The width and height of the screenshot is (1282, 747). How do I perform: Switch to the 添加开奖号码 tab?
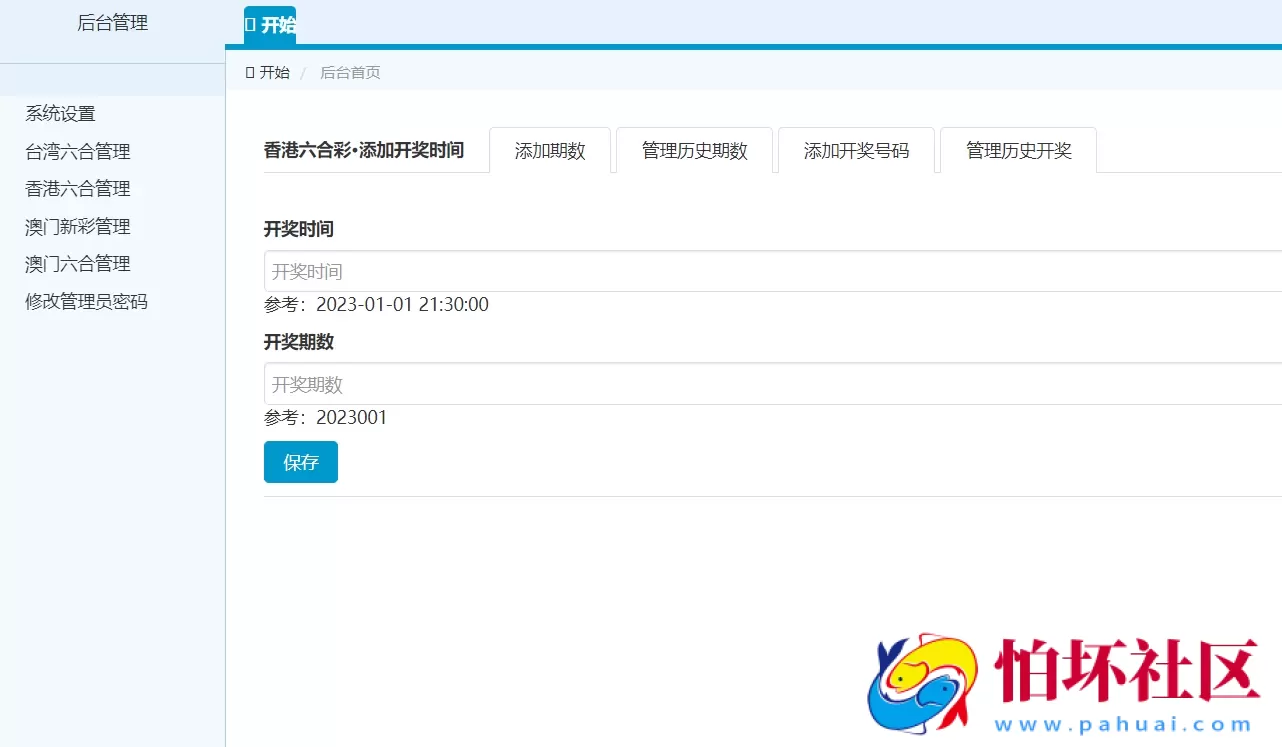[856, 150]
